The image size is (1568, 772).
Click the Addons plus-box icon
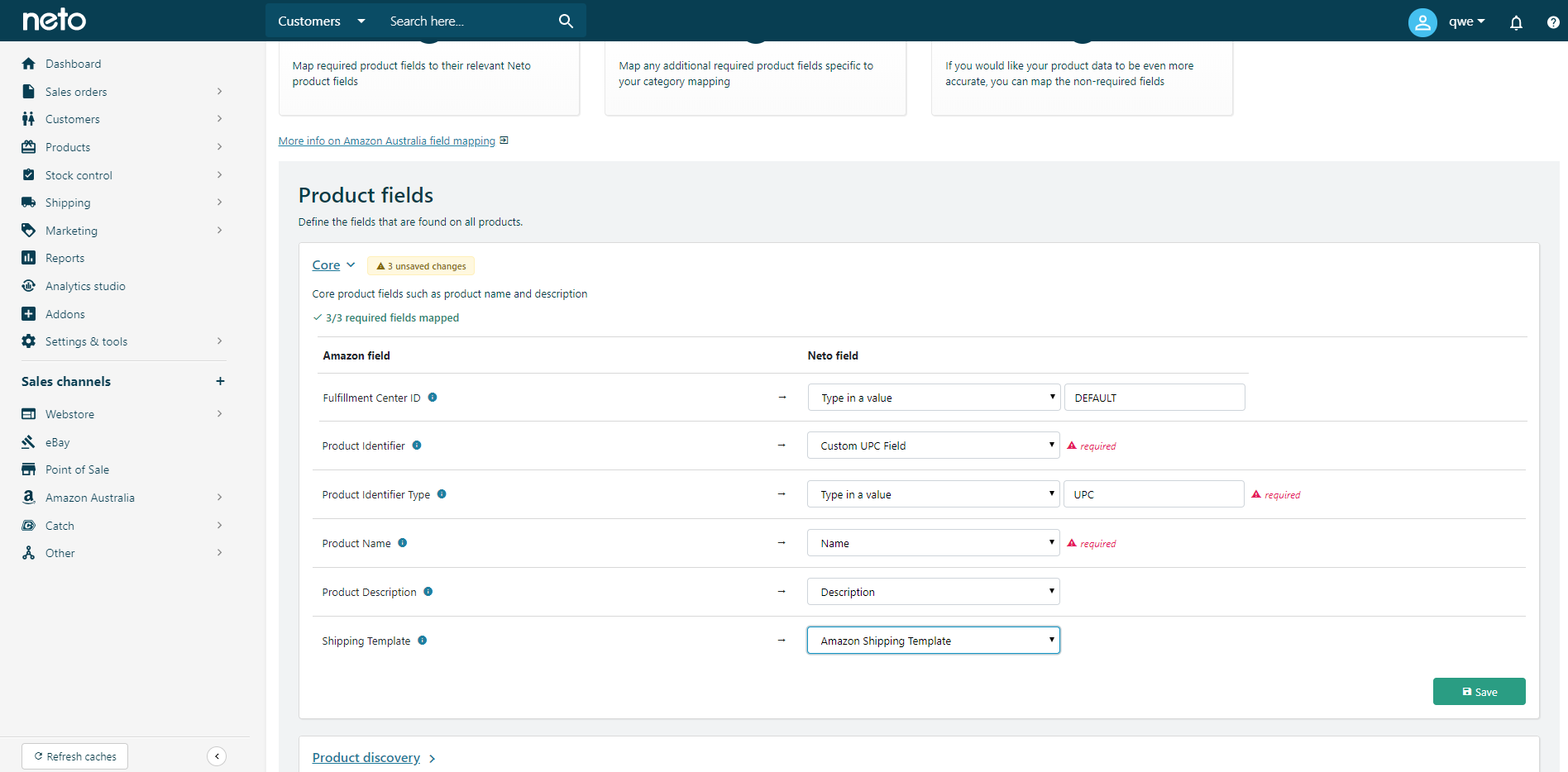(x=29, y=314)
